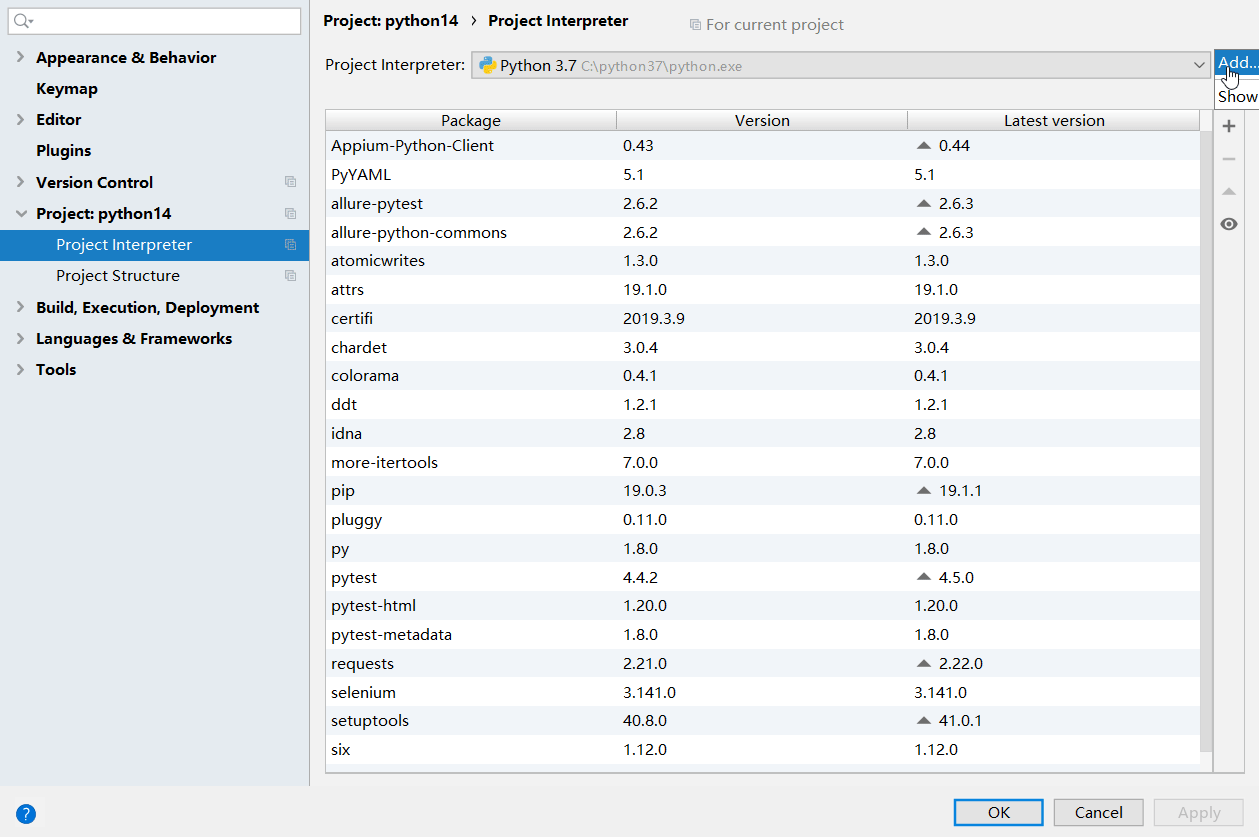Click the search magnifier icon in settings
Screen dimensions: 1259x837
click(22, 21)
